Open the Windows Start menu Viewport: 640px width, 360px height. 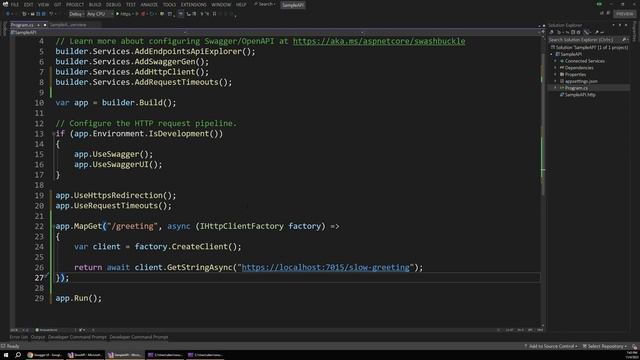point(6,355)
